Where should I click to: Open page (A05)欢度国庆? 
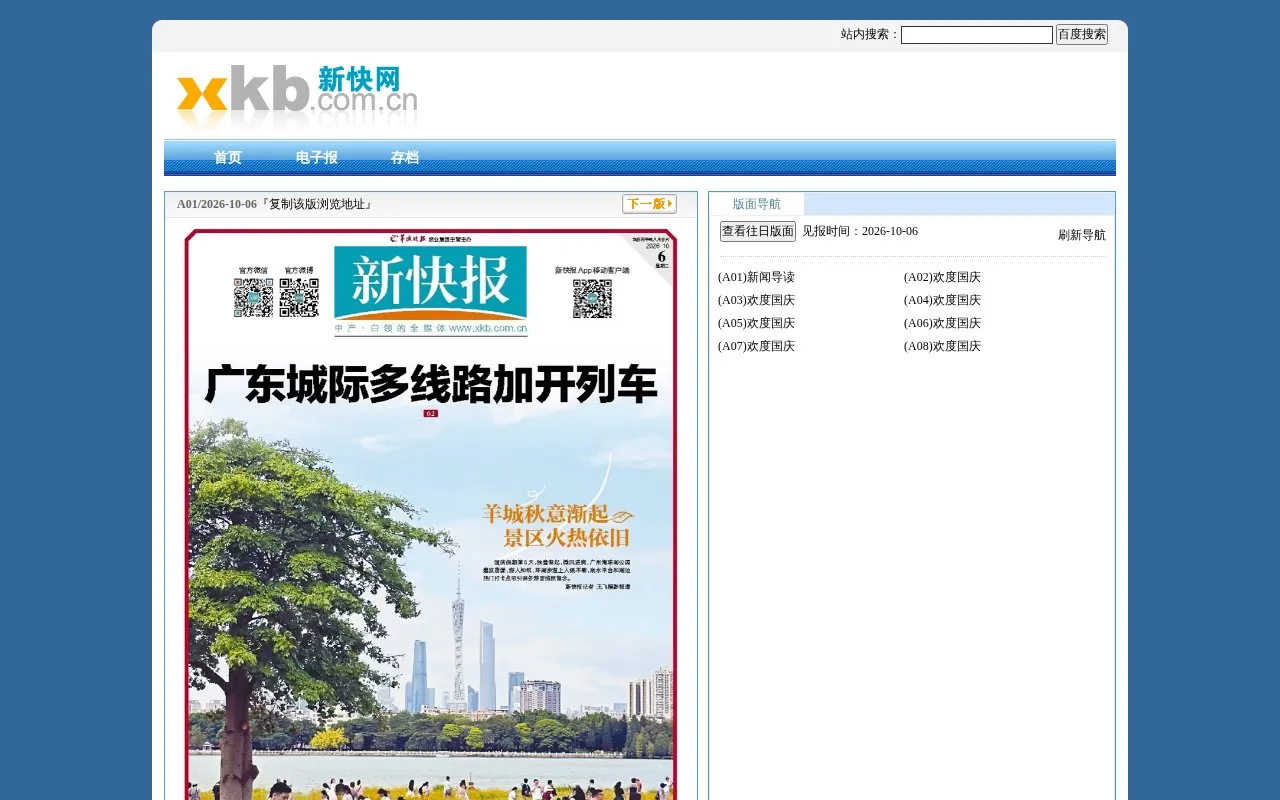pyautogui.click(x=756, y=323)
